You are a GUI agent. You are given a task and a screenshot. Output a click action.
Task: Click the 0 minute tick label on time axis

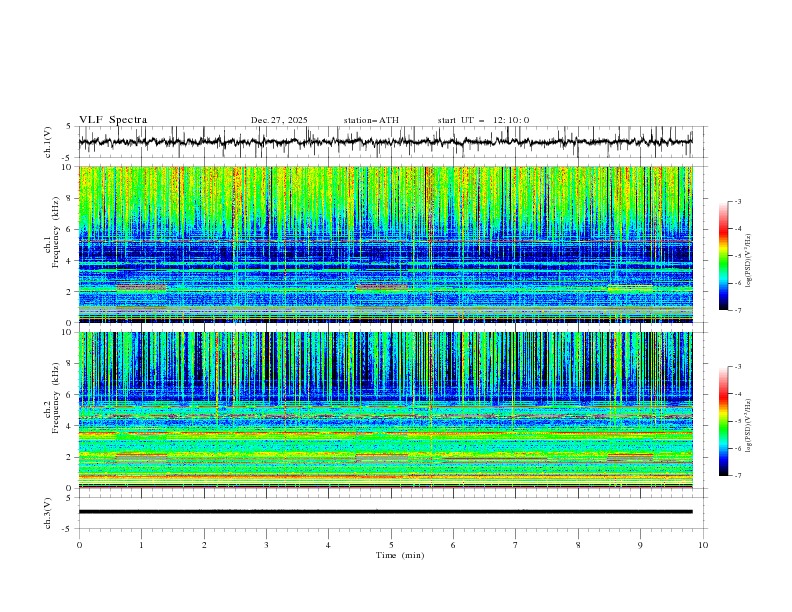79,545
